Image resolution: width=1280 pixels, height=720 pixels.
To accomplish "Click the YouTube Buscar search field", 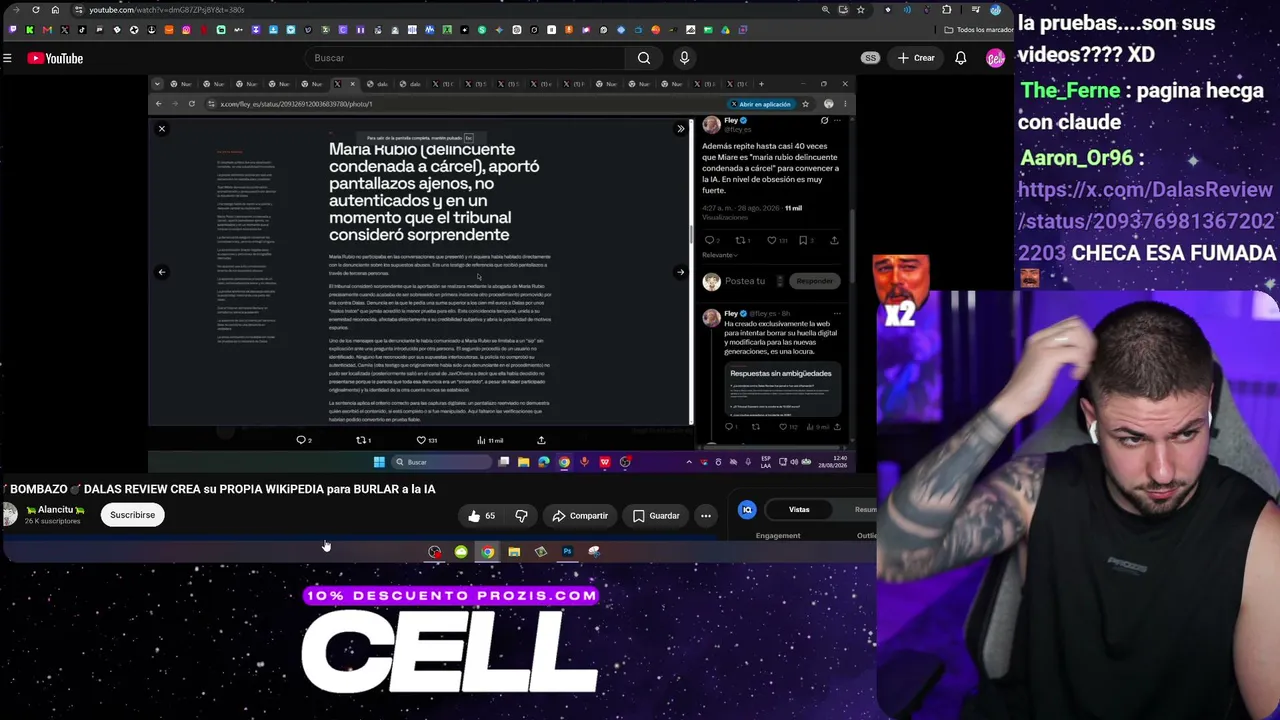I will point(463,58).
